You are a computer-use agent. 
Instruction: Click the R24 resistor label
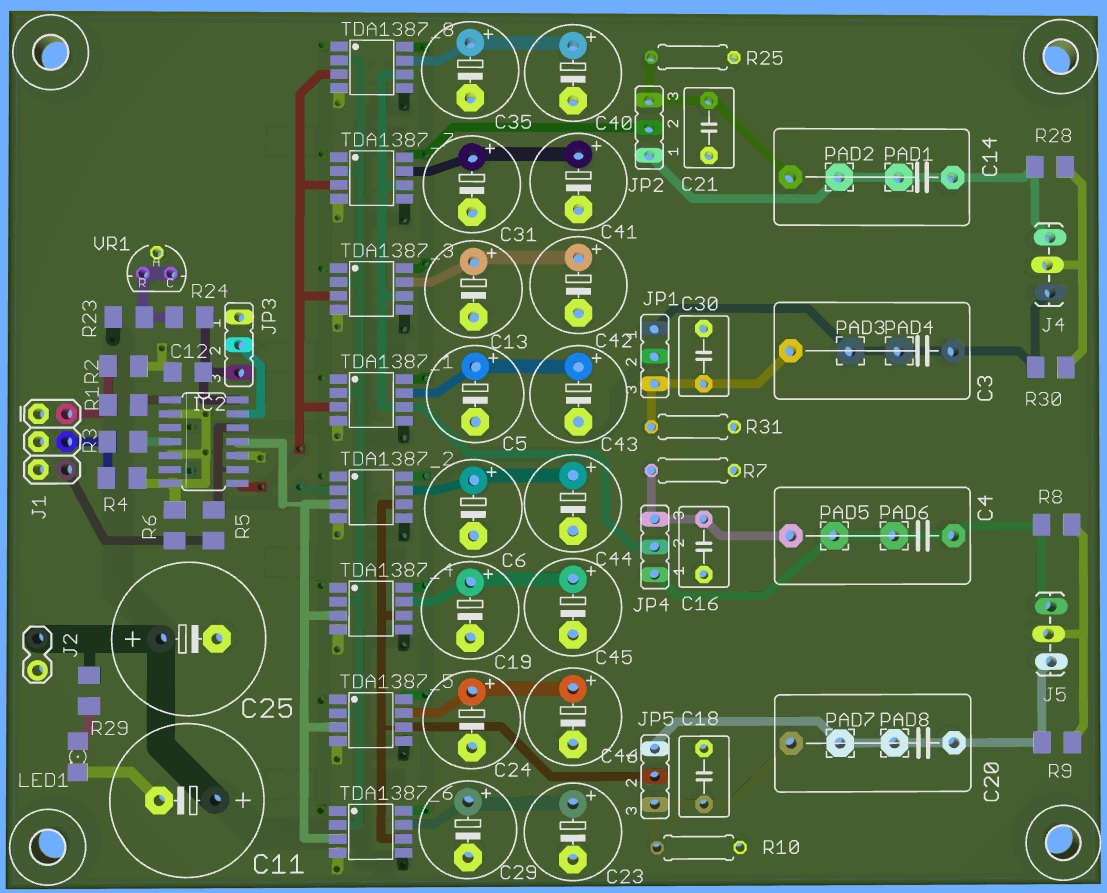tap(210, 291)
